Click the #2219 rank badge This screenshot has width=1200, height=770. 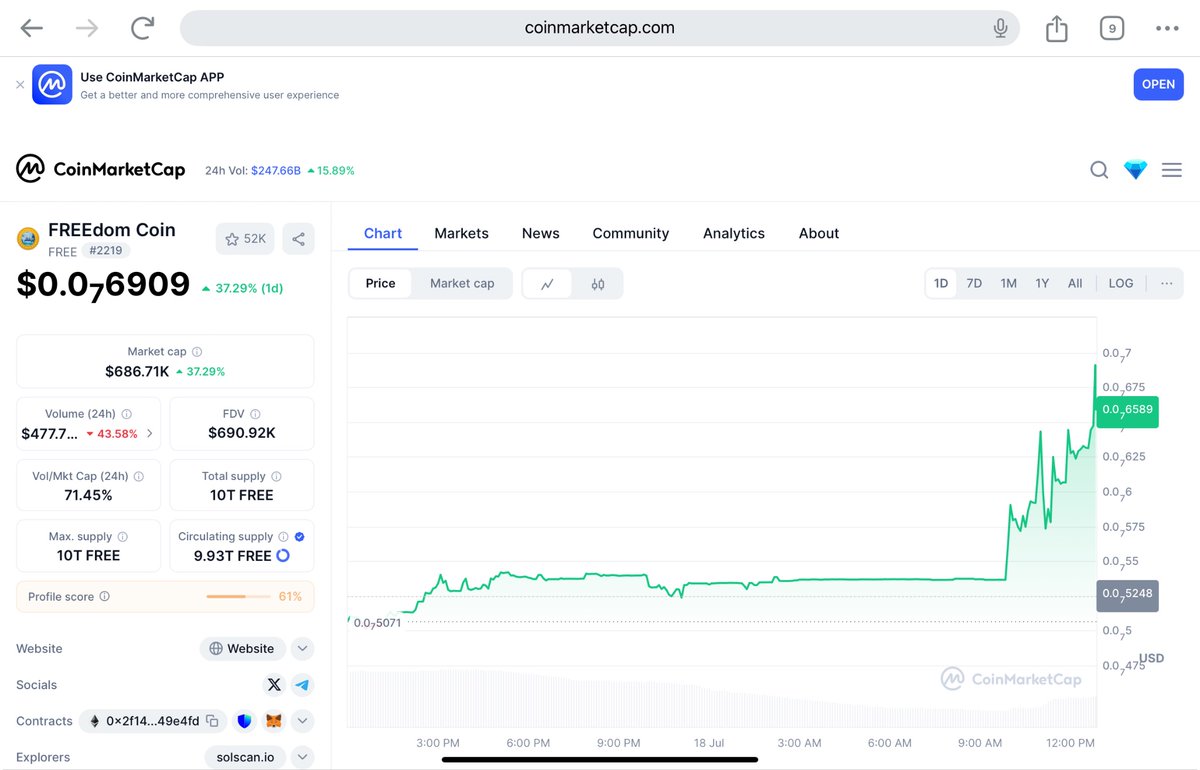click(104, 251)
